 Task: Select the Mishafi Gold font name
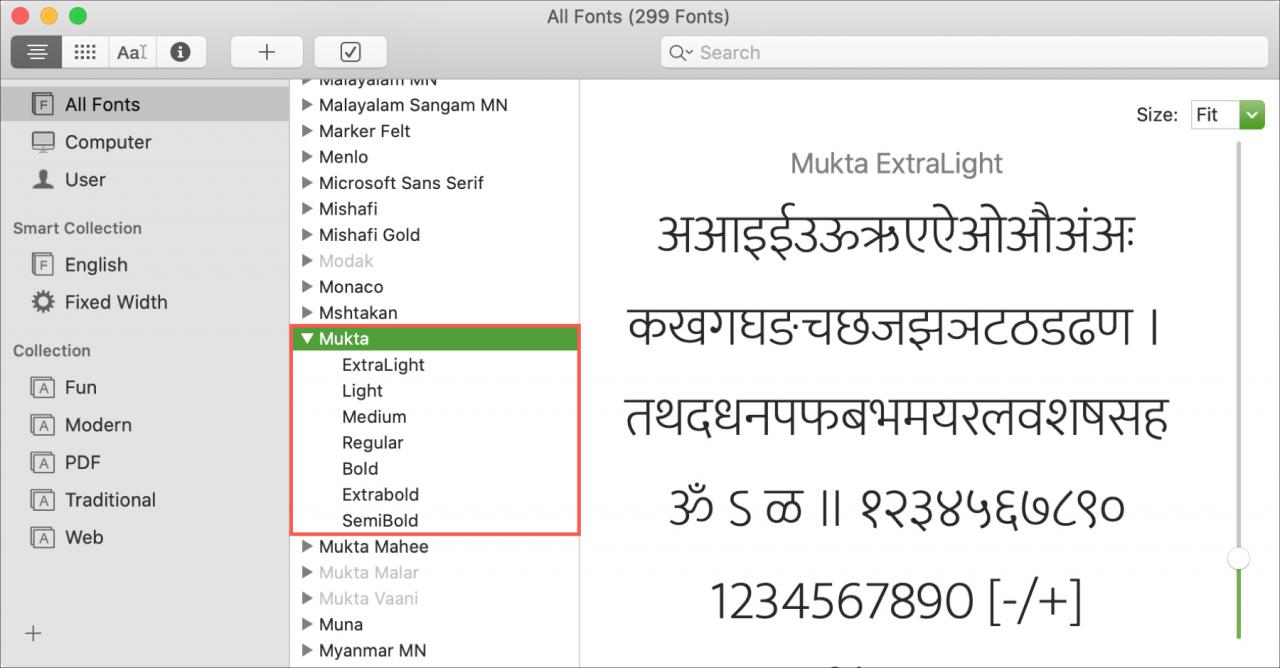[x=369, y=235]
